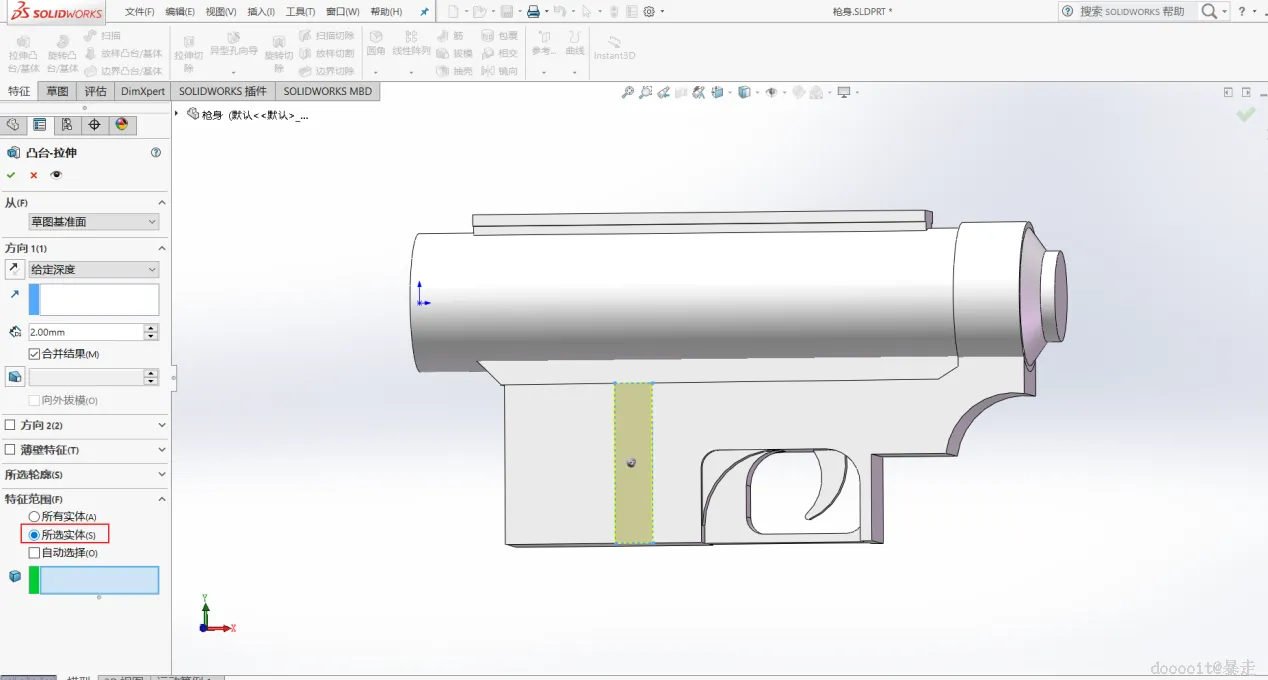Click the 2.00mm depth input field
Image resolution: width=1268 pixels, height=680 pixels.
tap(86, 332)
